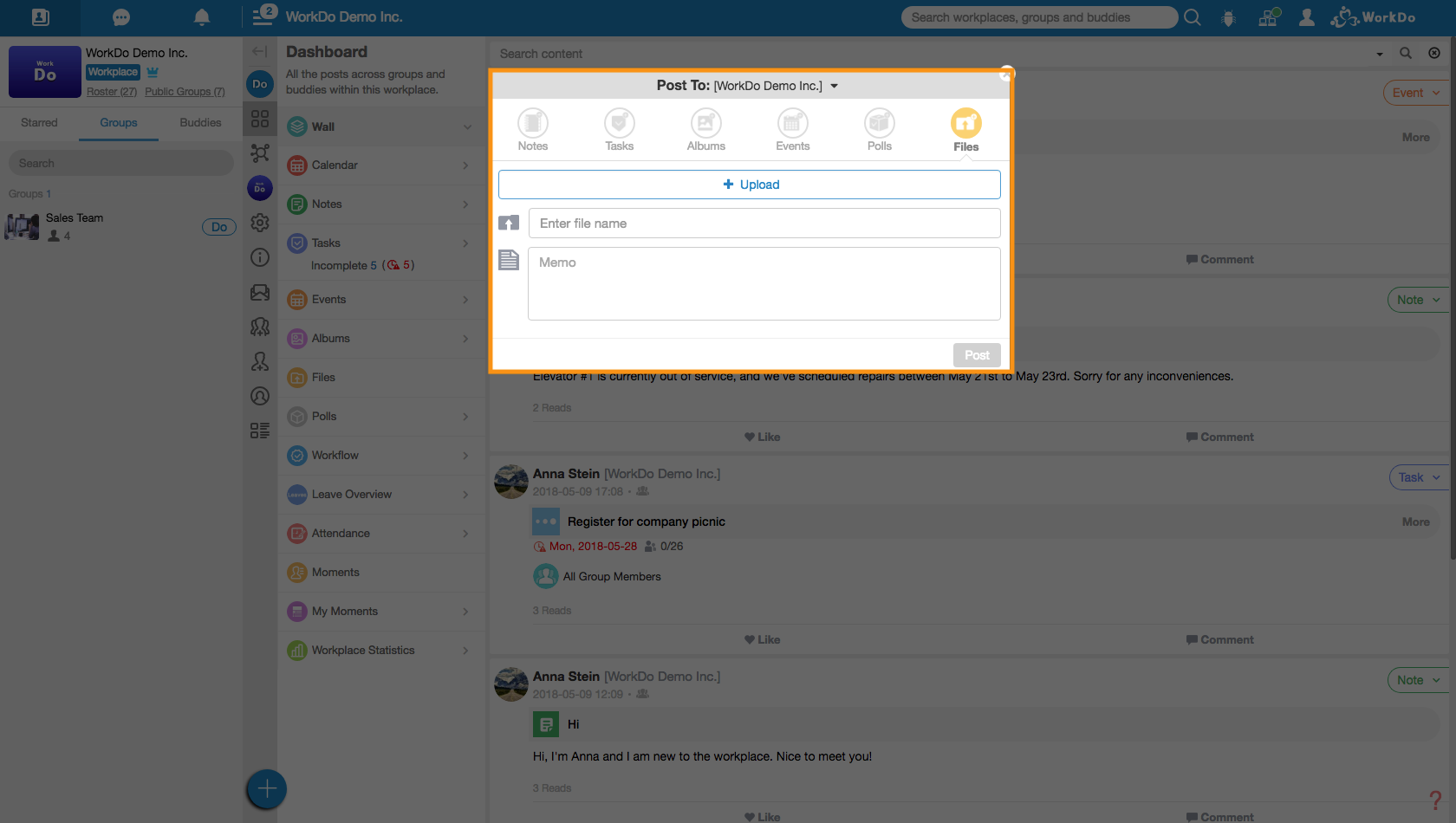Click the search workplaces, groups and buddies field
This screenshot has width=1456, height=823.
(1039, 17)
